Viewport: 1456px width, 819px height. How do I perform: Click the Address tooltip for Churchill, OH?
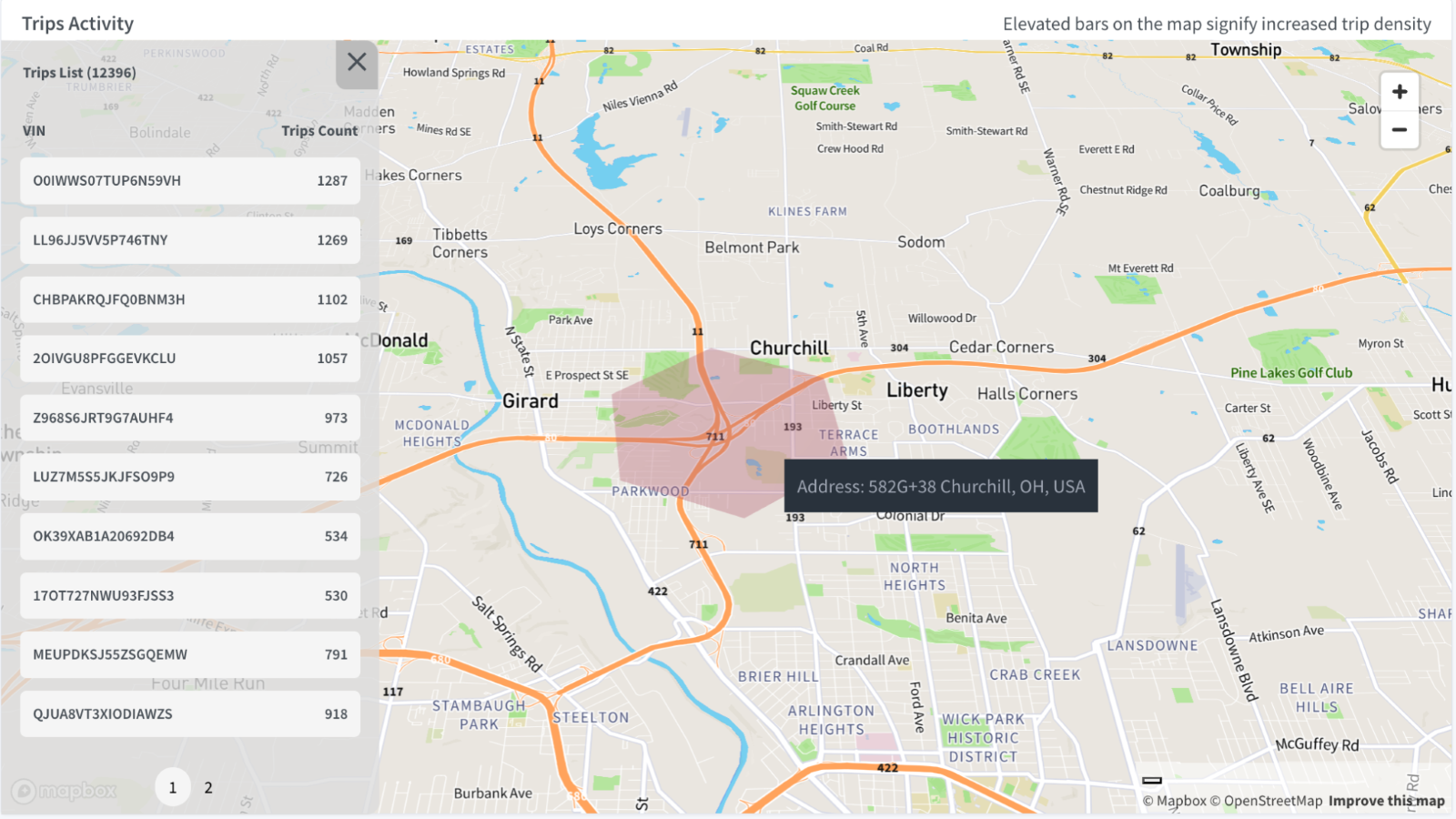pyautogui.click(x=941, y=487)
